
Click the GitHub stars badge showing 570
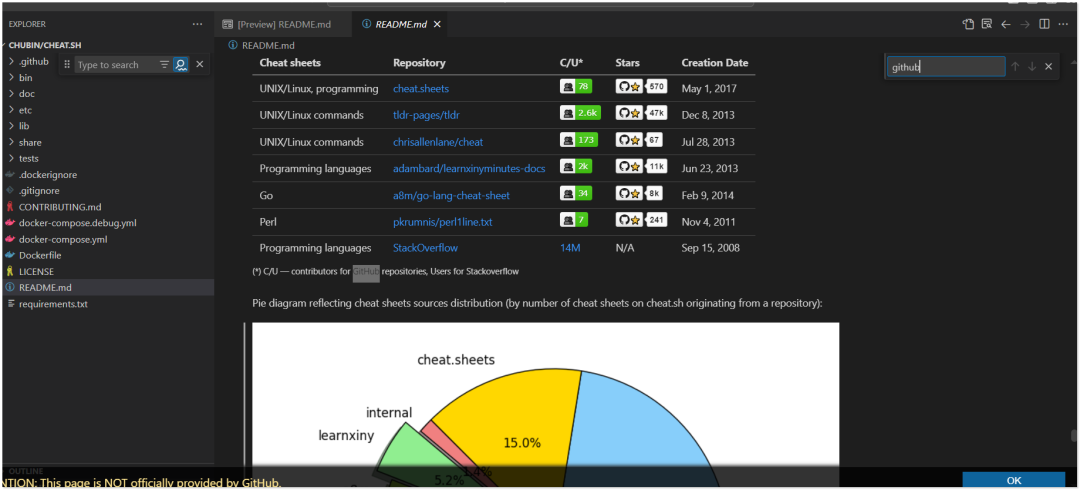pos(641,87)
